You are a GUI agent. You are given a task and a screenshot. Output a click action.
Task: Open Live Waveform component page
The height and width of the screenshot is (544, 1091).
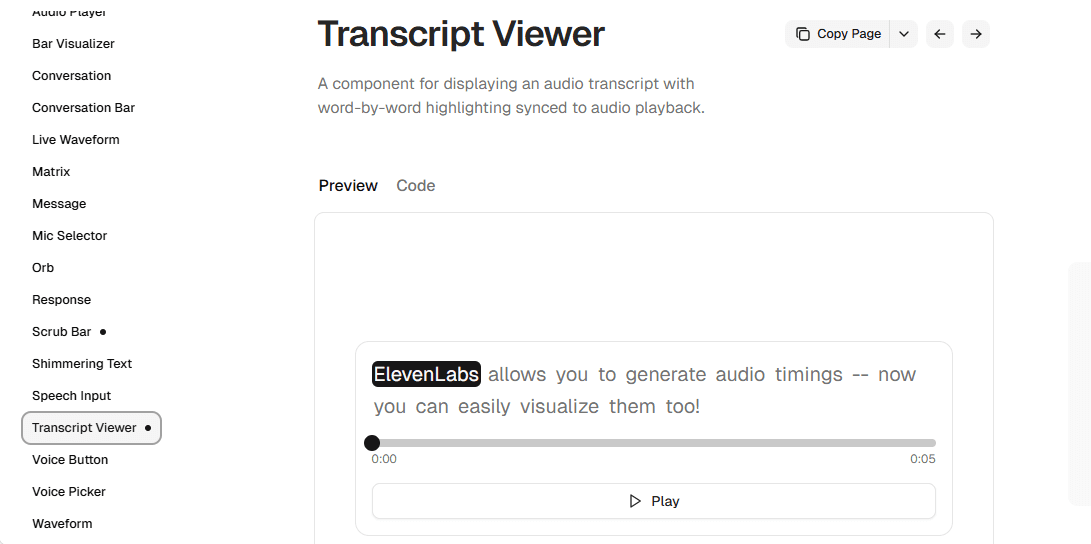tap(75, 140)
